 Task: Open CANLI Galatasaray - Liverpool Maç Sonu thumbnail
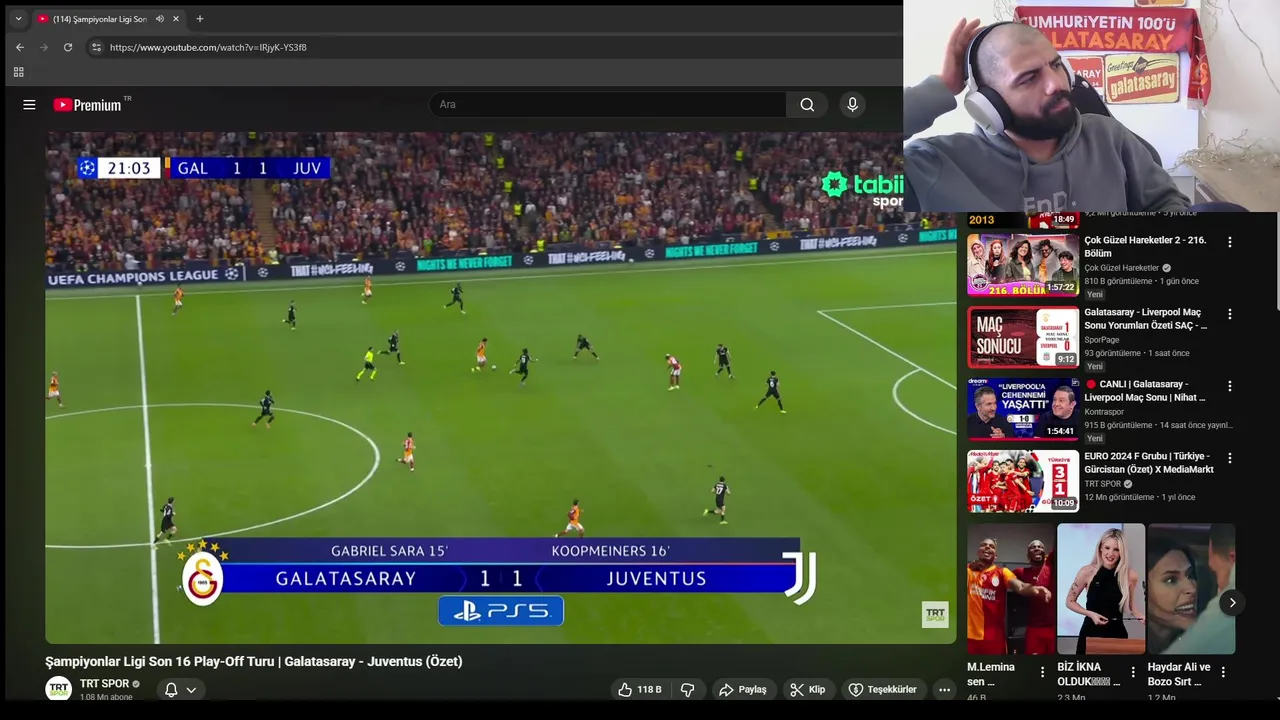[x=1022, y=409]
